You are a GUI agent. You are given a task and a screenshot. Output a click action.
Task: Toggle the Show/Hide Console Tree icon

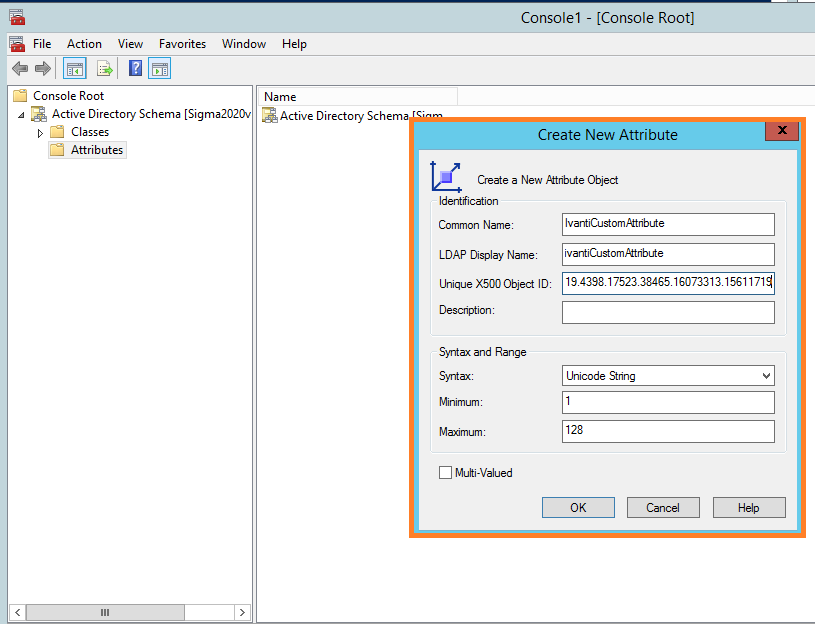click(72, 68)
